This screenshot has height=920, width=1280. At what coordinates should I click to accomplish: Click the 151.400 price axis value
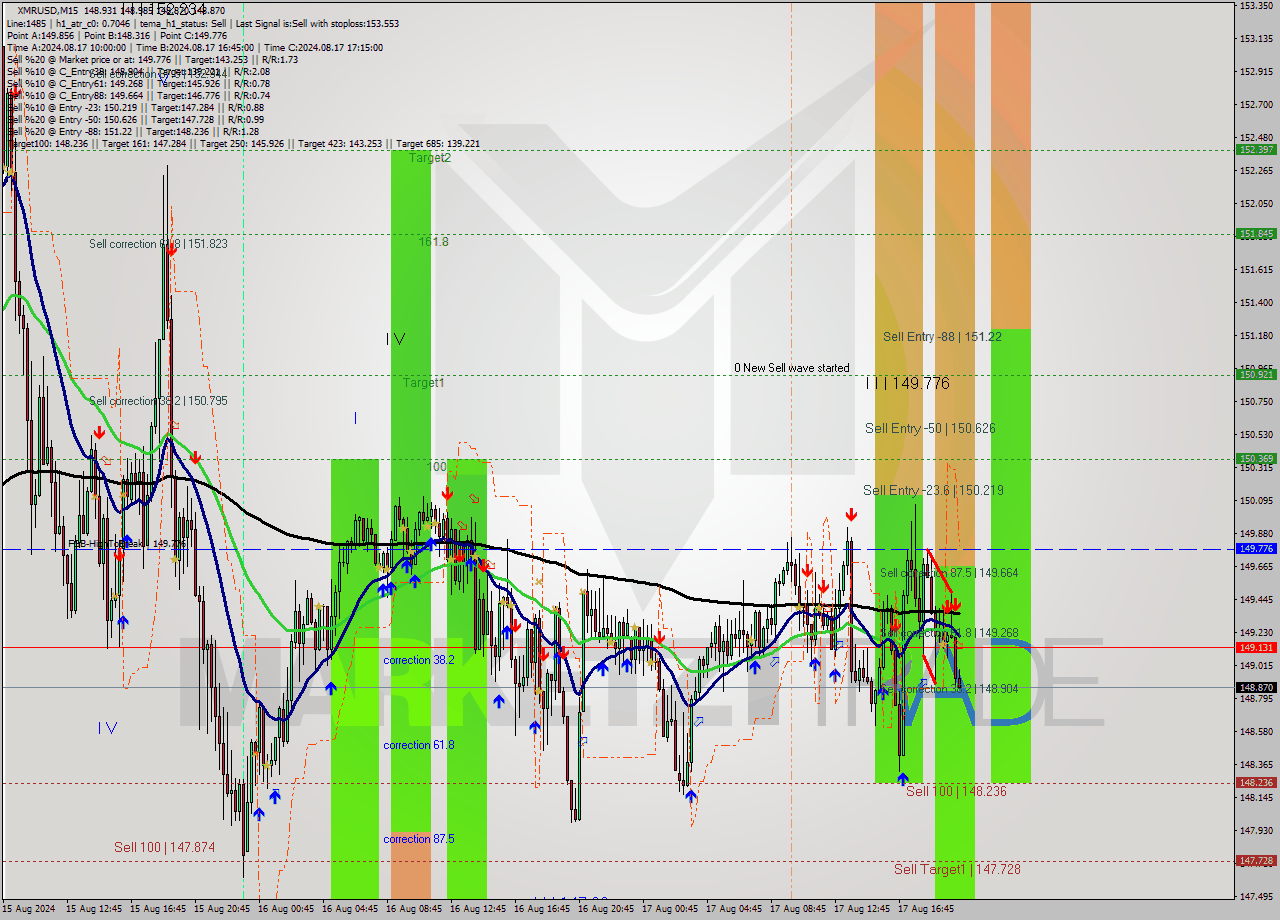(x=1255, y=302)
